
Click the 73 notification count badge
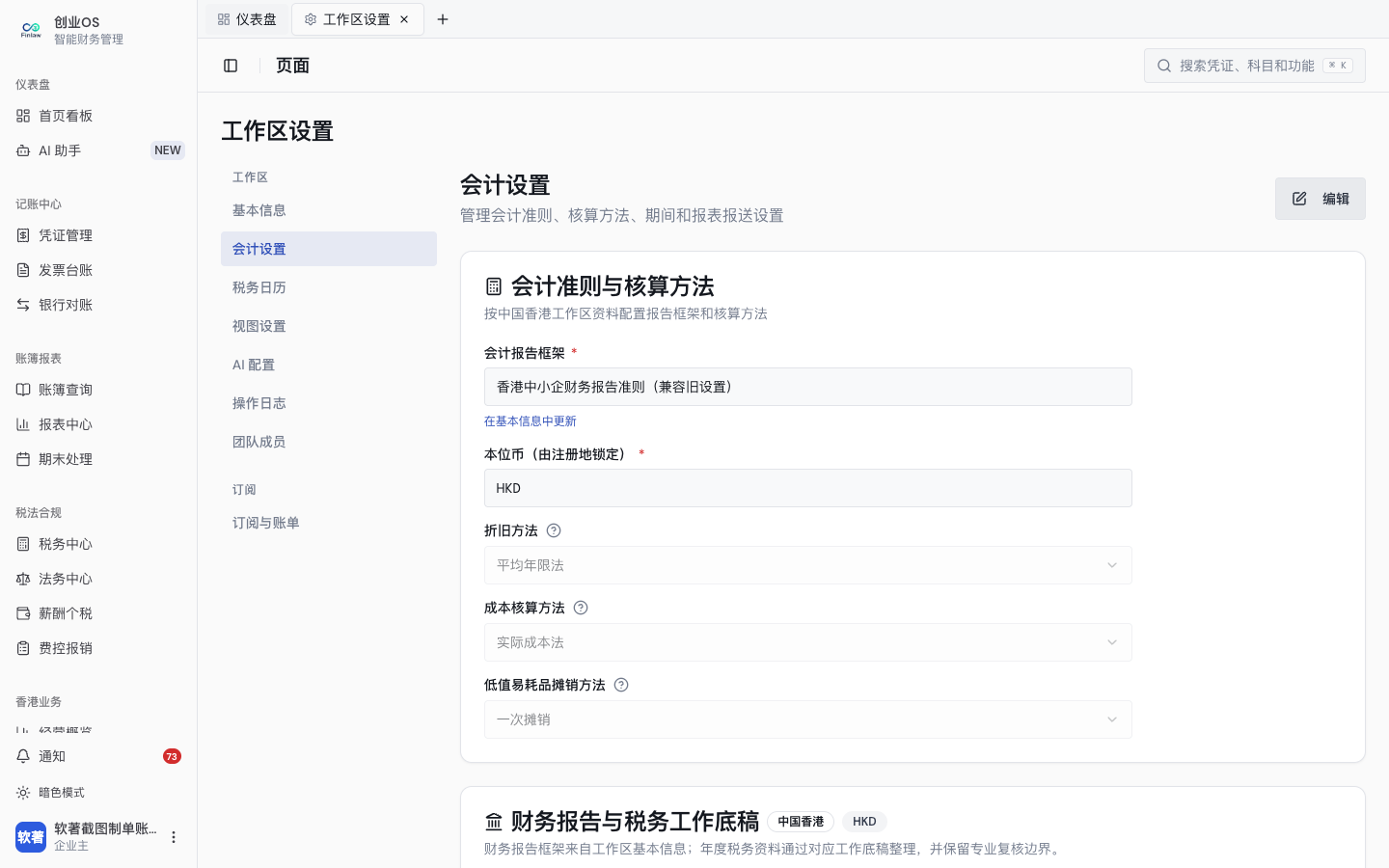tap(172, 756)
